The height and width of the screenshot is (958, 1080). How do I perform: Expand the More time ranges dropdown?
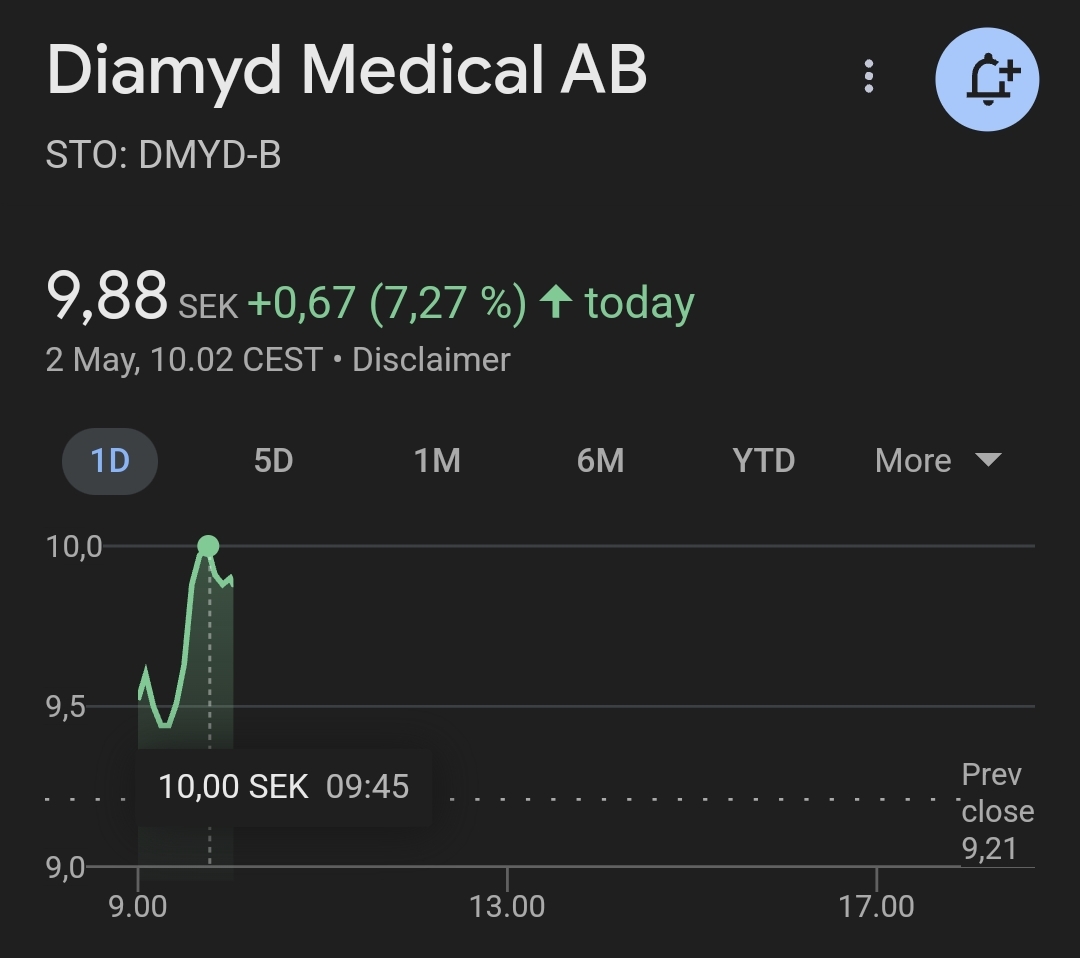tap(937, 461)
